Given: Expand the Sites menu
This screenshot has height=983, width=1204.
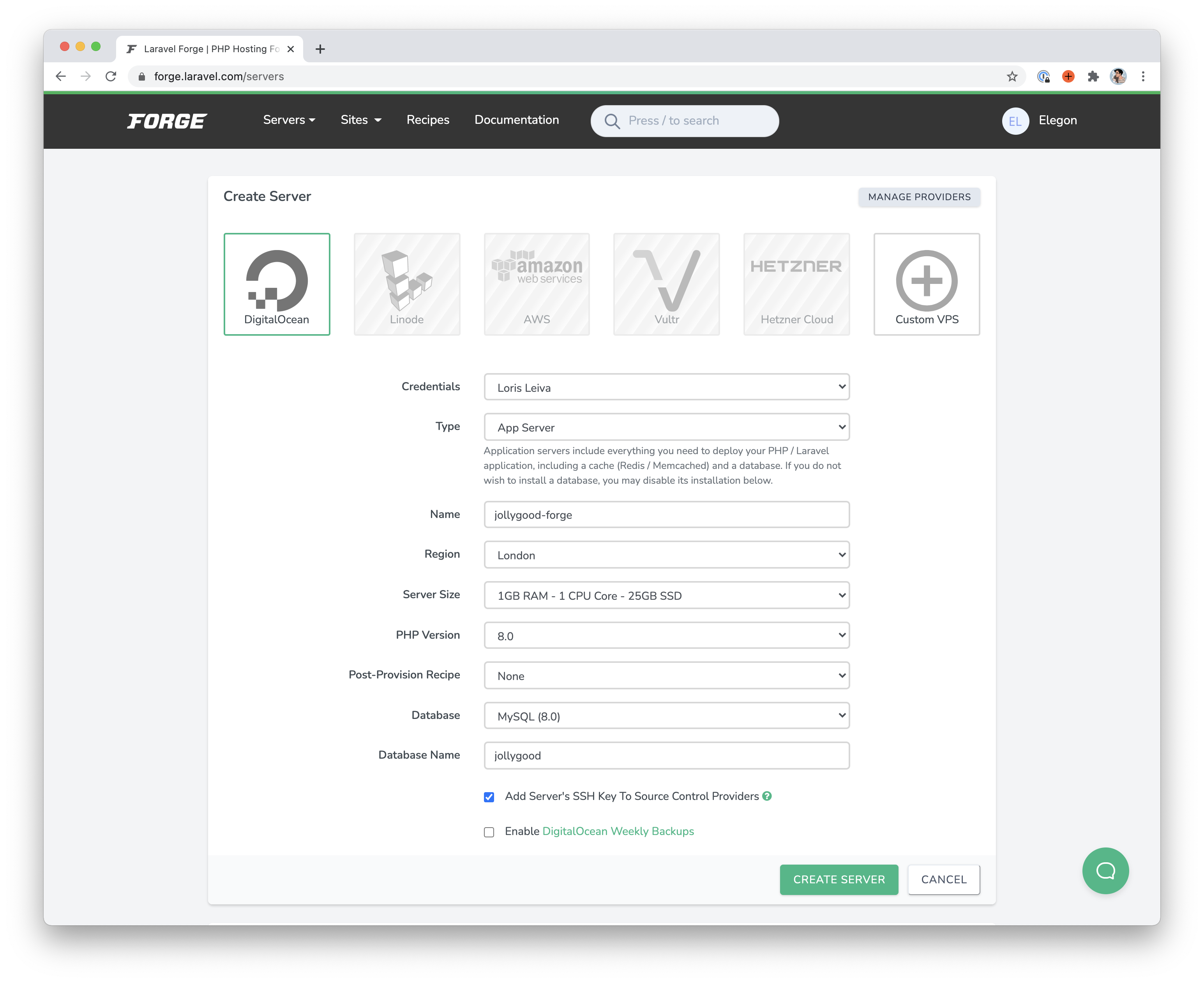Looking at the screenshot, I should pos(361,120).
